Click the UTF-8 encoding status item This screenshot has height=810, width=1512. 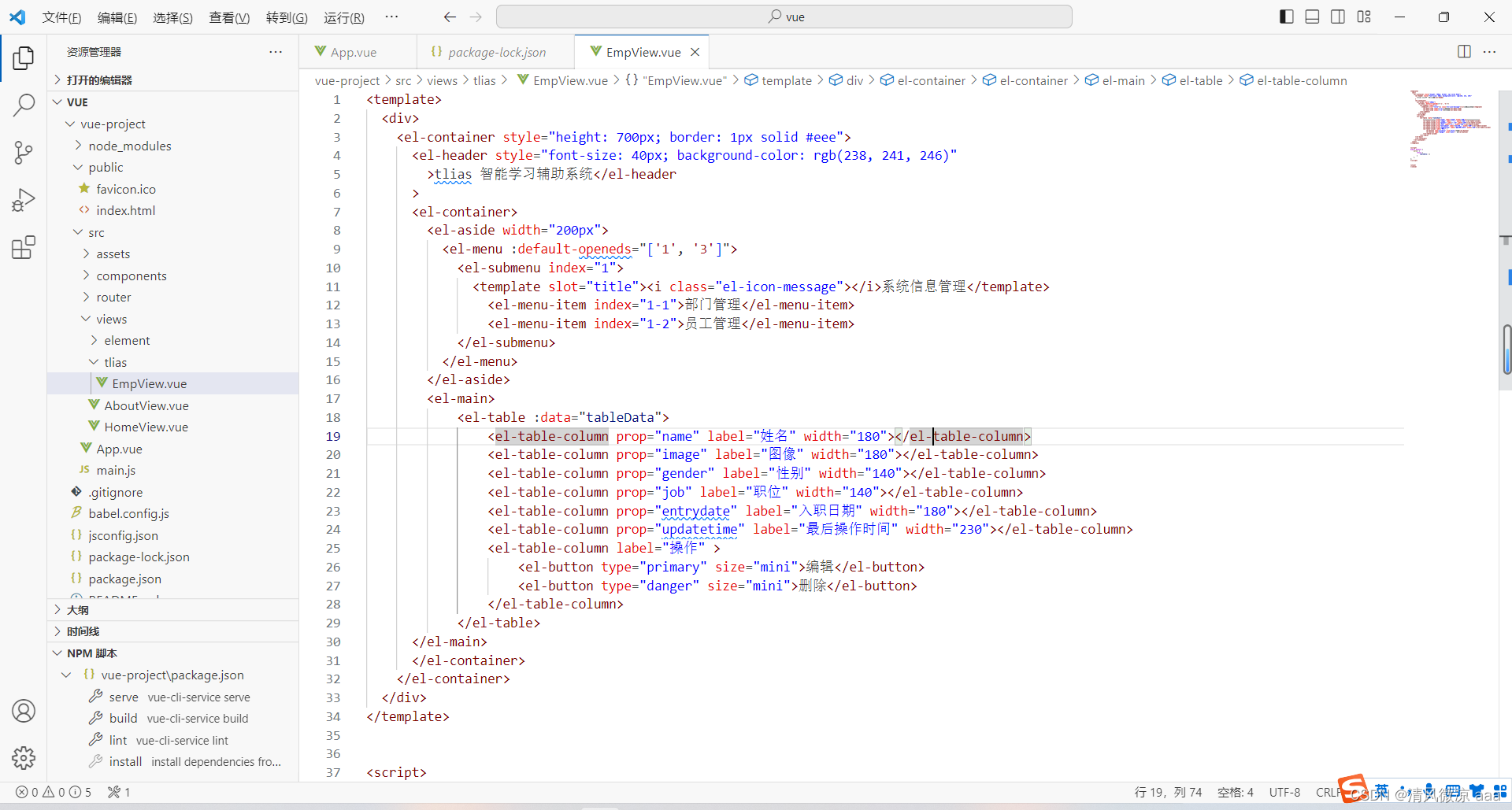(x=1284, y=792)
